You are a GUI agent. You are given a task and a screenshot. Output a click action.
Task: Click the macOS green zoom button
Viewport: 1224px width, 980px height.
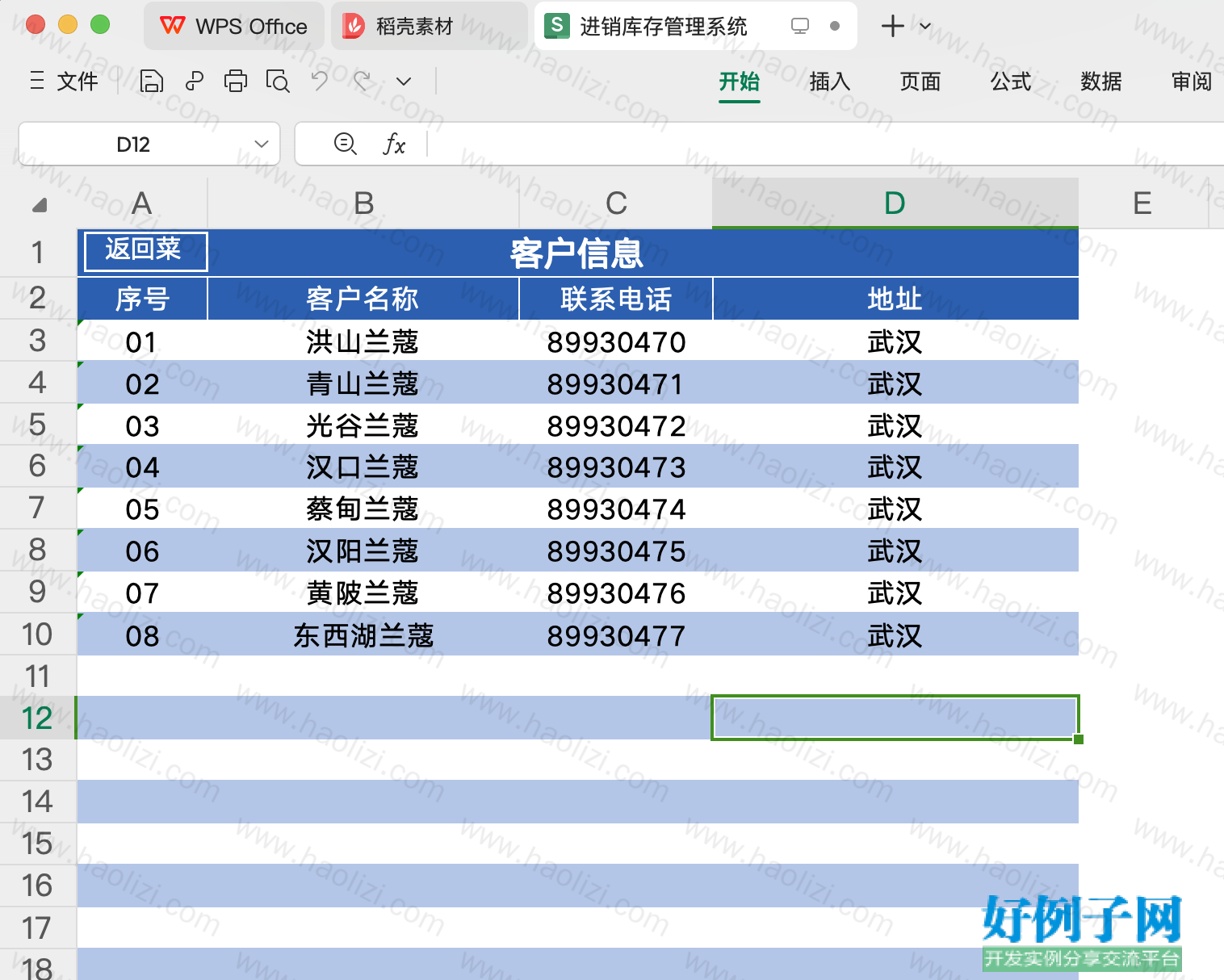click(x=100, y=24)
